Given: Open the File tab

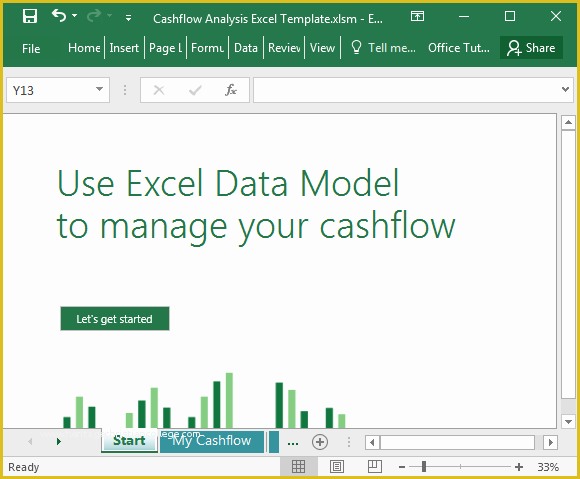Looking at the screenshot, I should (x=31, y=48).
